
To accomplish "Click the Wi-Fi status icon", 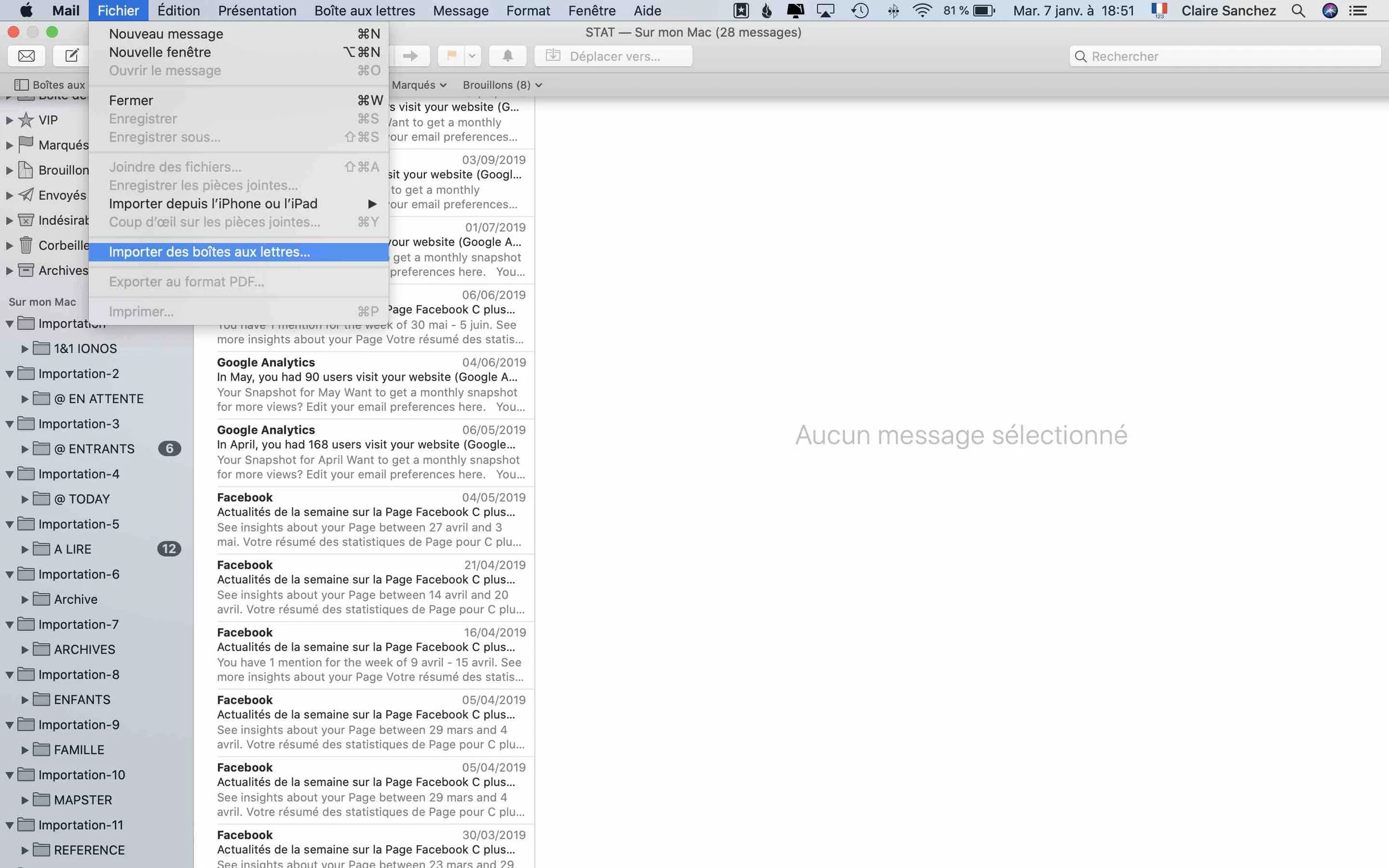I will pos(922,11).
